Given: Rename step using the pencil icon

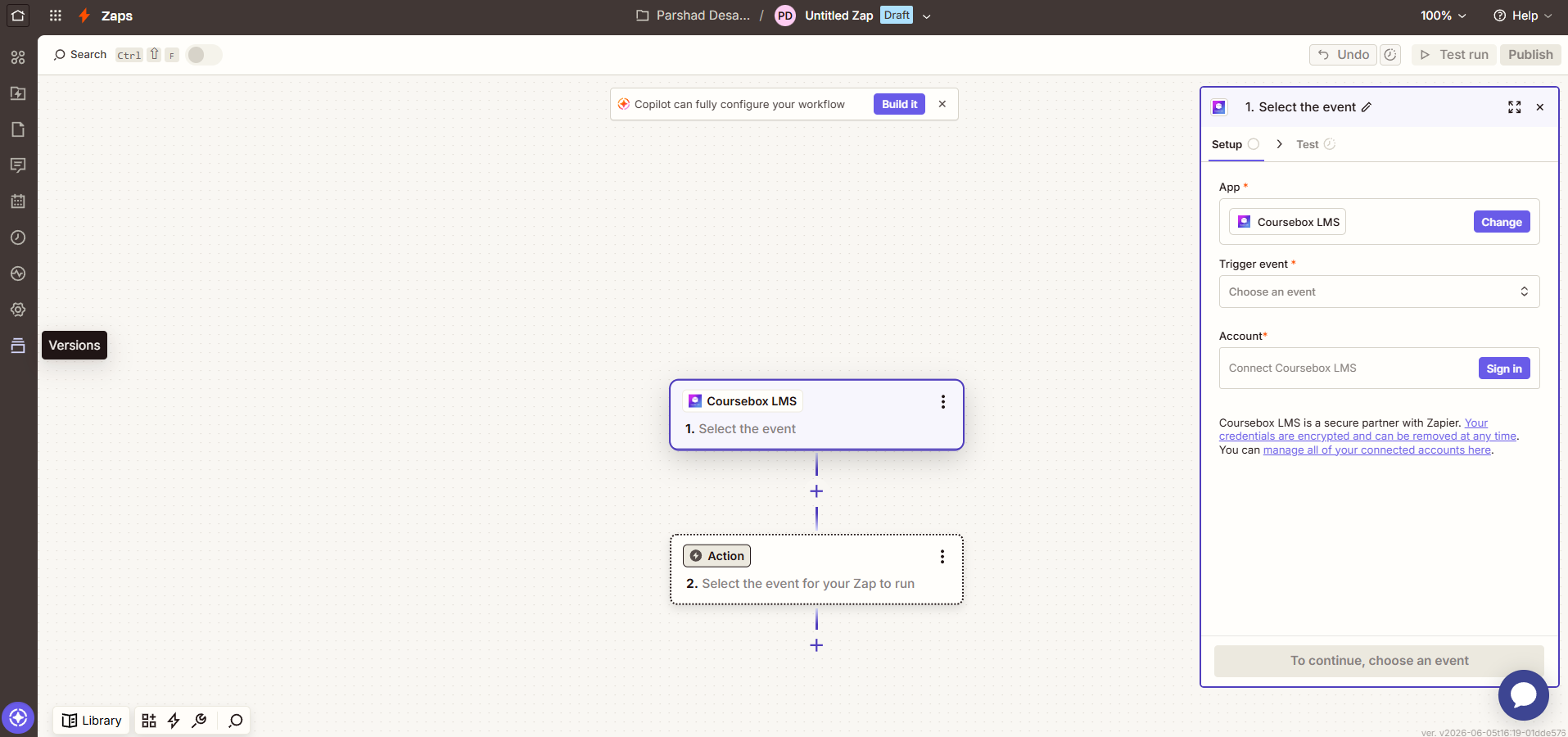Looking at the screenshot, I should (x=1367, y=107).
